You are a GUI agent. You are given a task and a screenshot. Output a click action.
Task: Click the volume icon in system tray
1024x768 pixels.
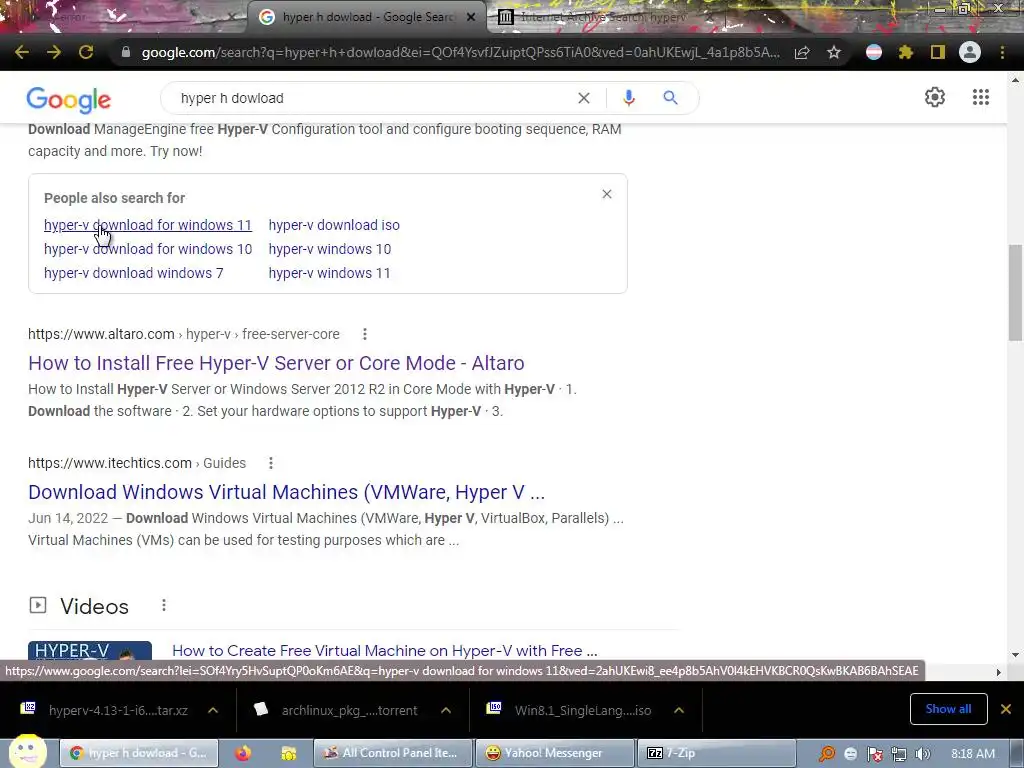click(x=922, y=754)
